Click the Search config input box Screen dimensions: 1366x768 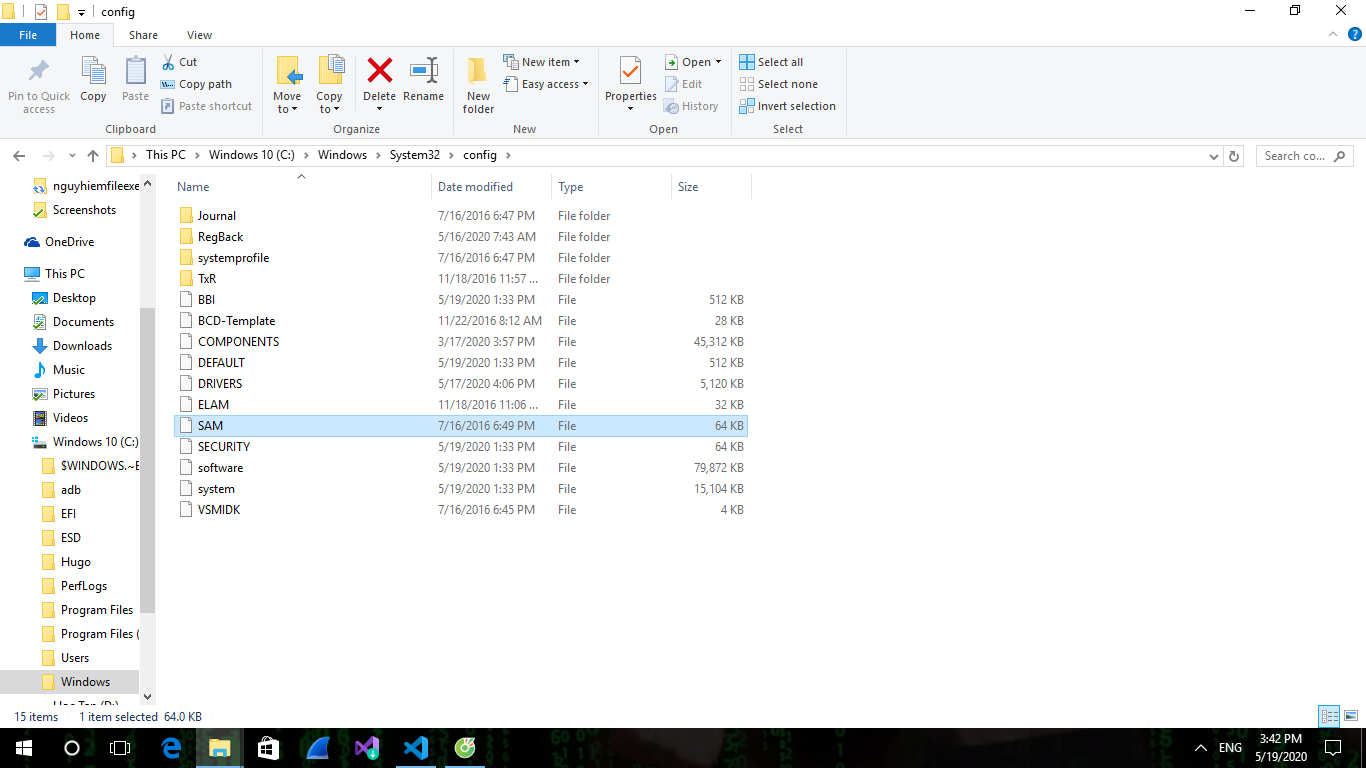pos(1296,156)
